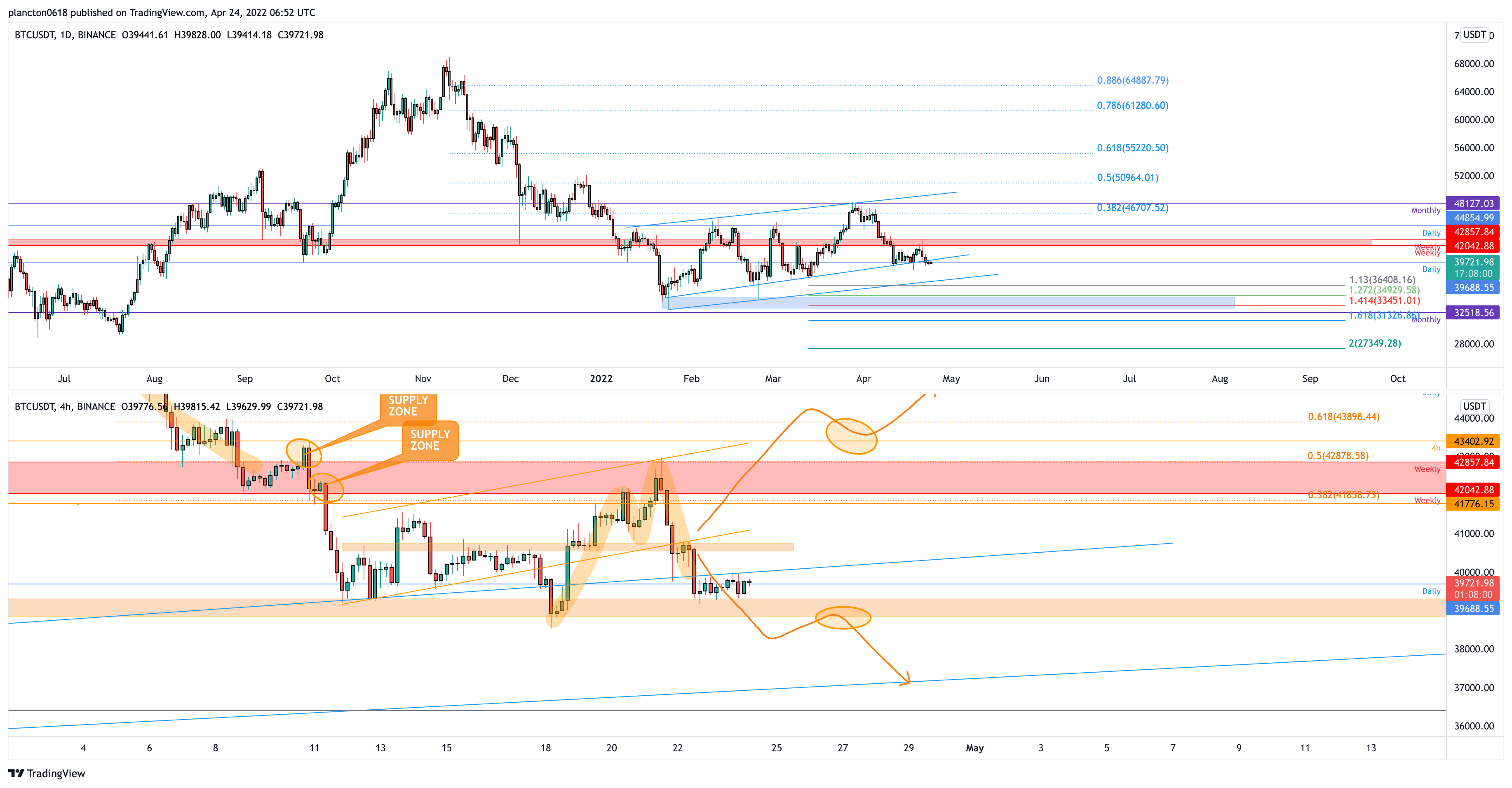Screen dimensions: 1512x788
Task: Click the 0.786(61280.60) Fibonacci label
Action: 1133,106
